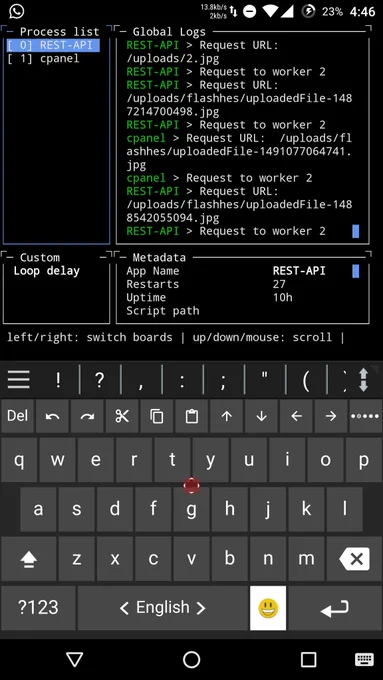Tap the copy icon key
Image resolution: width=383 pixels, height=680 pixels.
tap(157, 416)
